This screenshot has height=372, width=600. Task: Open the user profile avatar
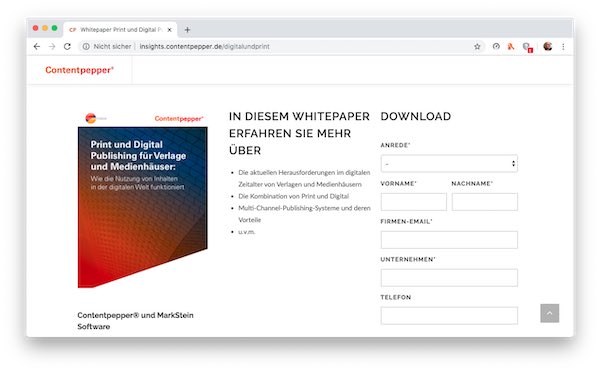coord(548,46)
